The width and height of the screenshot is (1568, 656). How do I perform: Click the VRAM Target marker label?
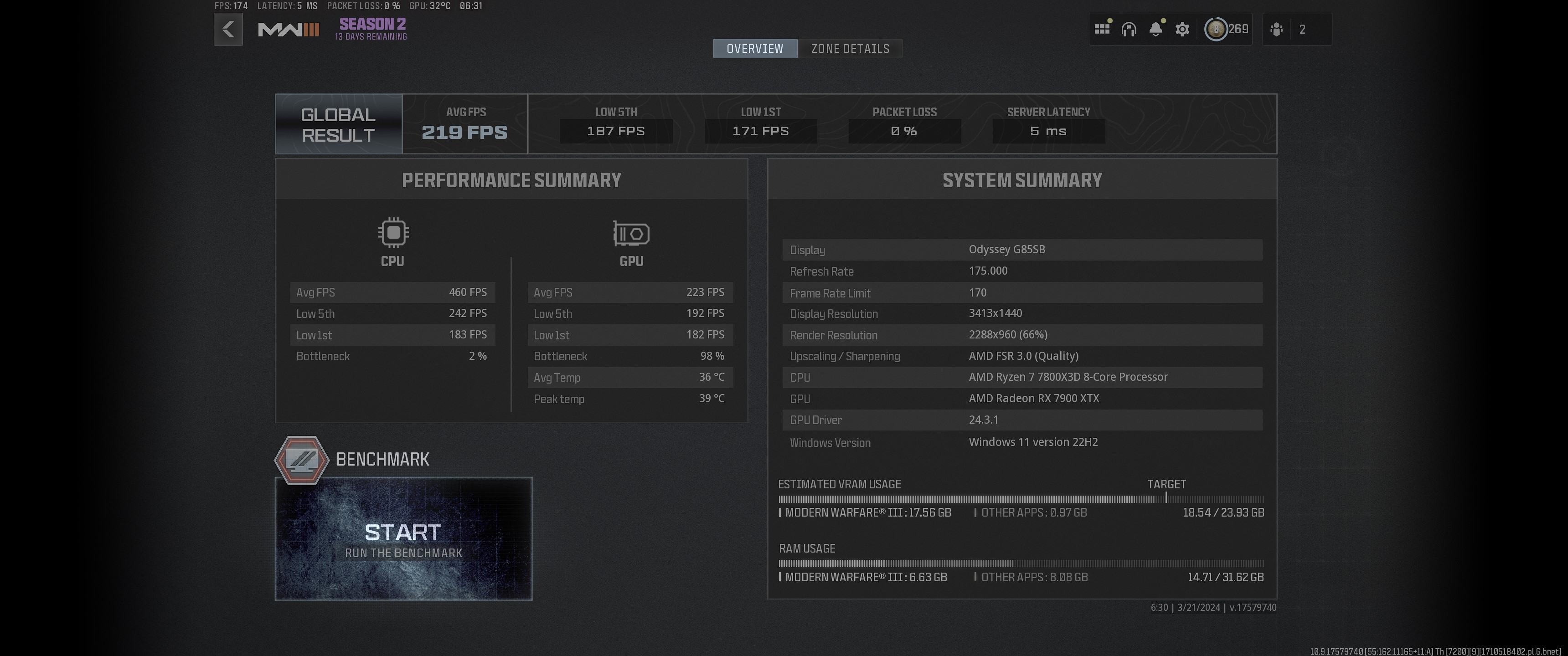(1166, 484)
